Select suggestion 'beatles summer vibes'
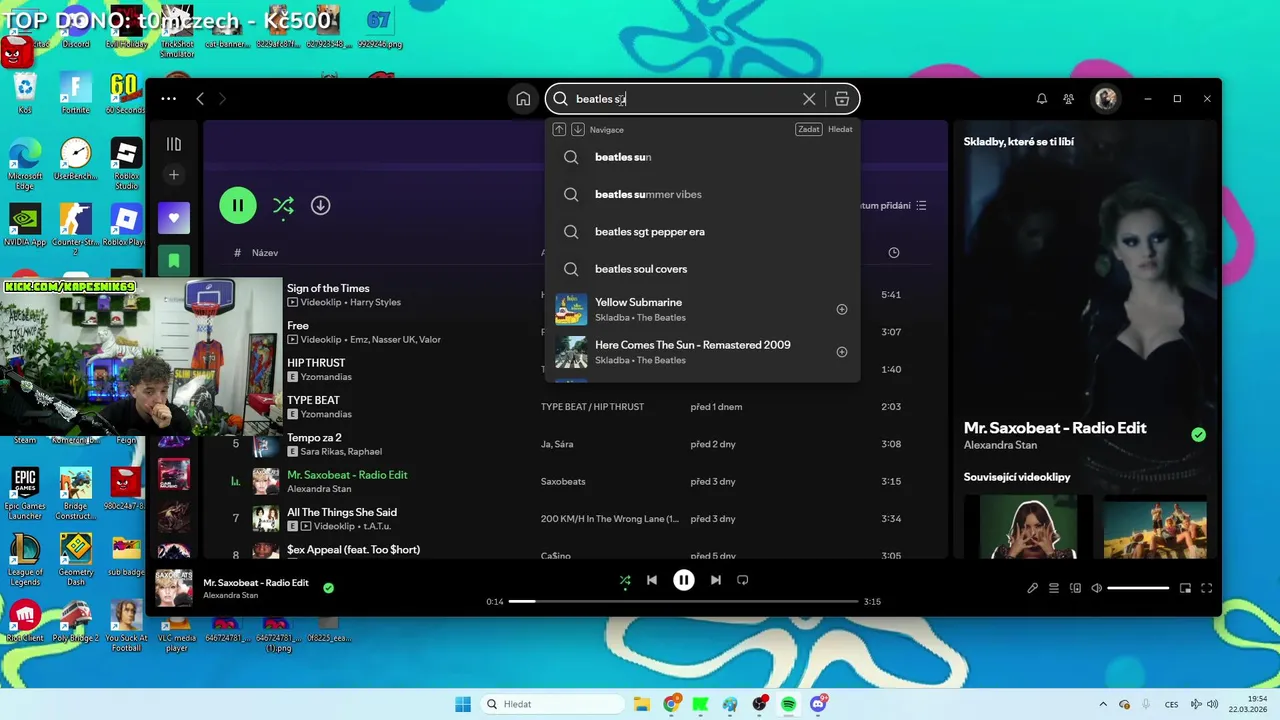This screenshot has width=1280, height=720. [702, 194]
